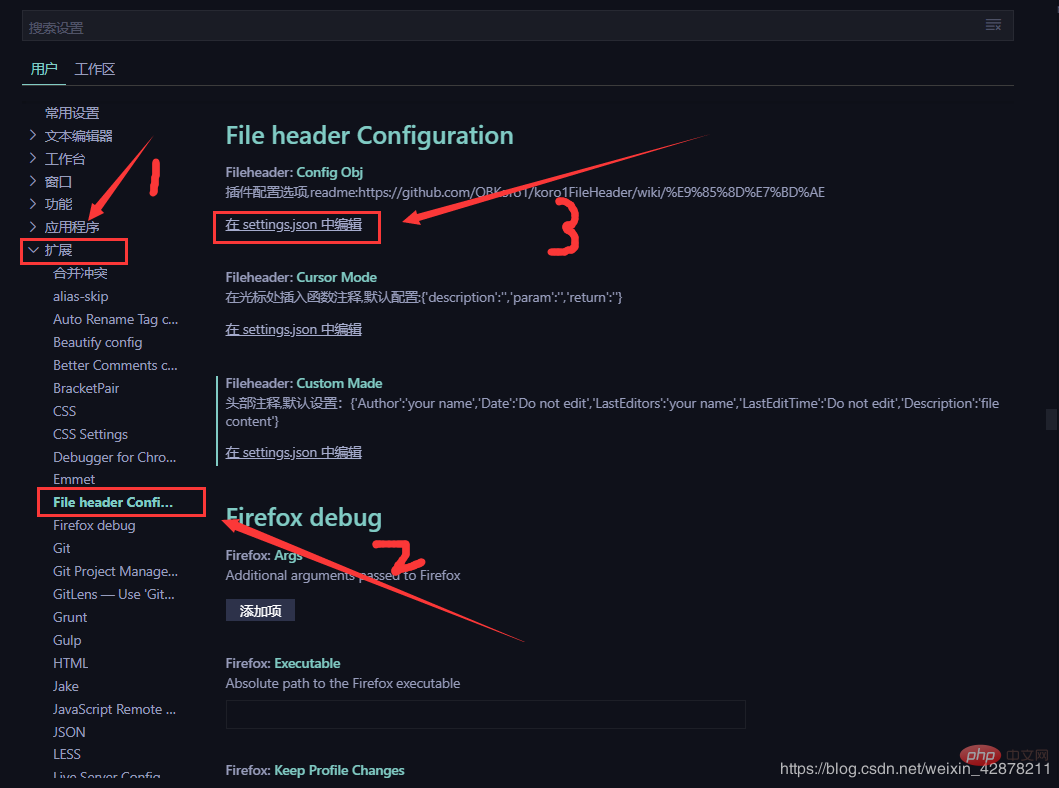
Task: Select File header Configuration entry
Action: pyautogui.click(x=113, y=502)
